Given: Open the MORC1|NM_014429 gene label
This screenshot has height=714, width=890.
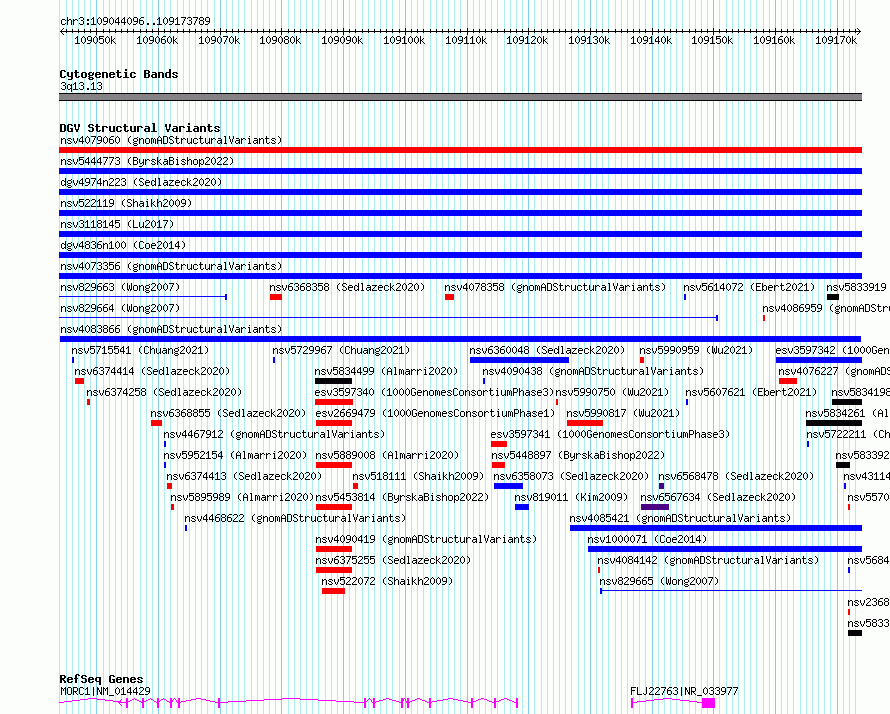Looking at the screenshot, I should 105,691.
